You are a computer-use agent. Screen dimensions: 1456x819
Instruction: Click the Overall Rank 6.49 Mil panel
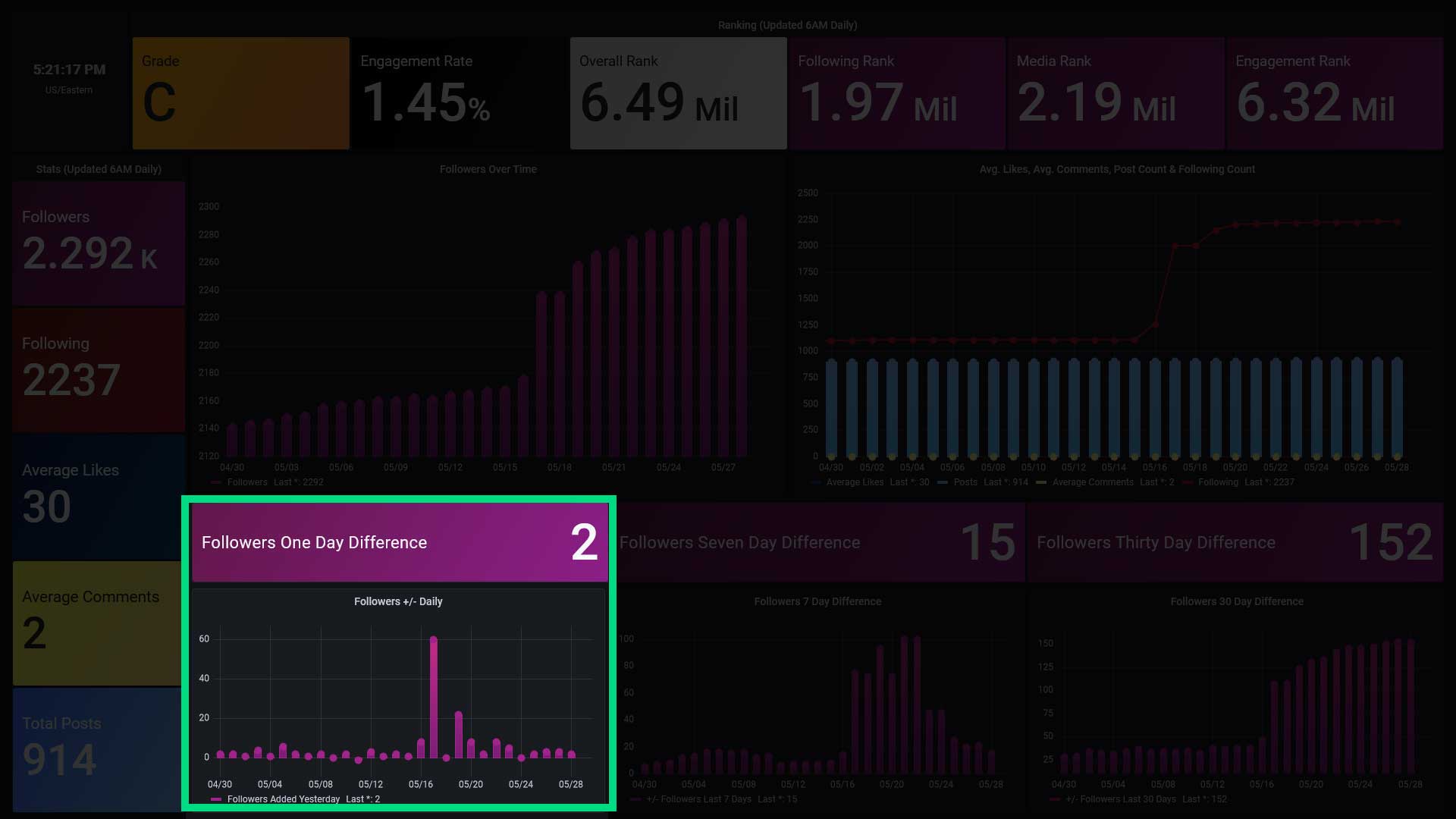click(x=678, y=93)
